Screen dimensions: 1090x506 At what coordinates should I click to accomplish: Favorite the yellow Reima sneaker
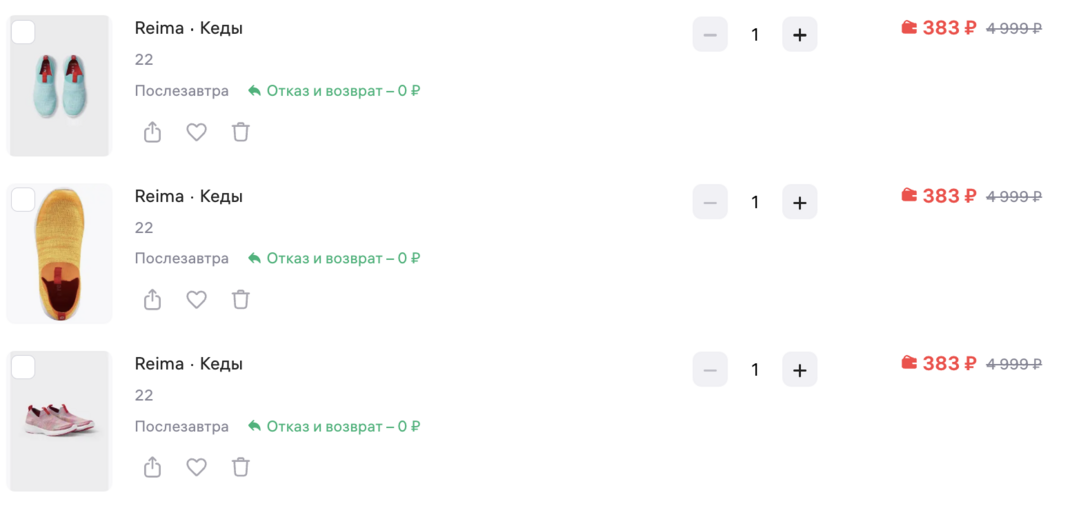pos(196,299)
